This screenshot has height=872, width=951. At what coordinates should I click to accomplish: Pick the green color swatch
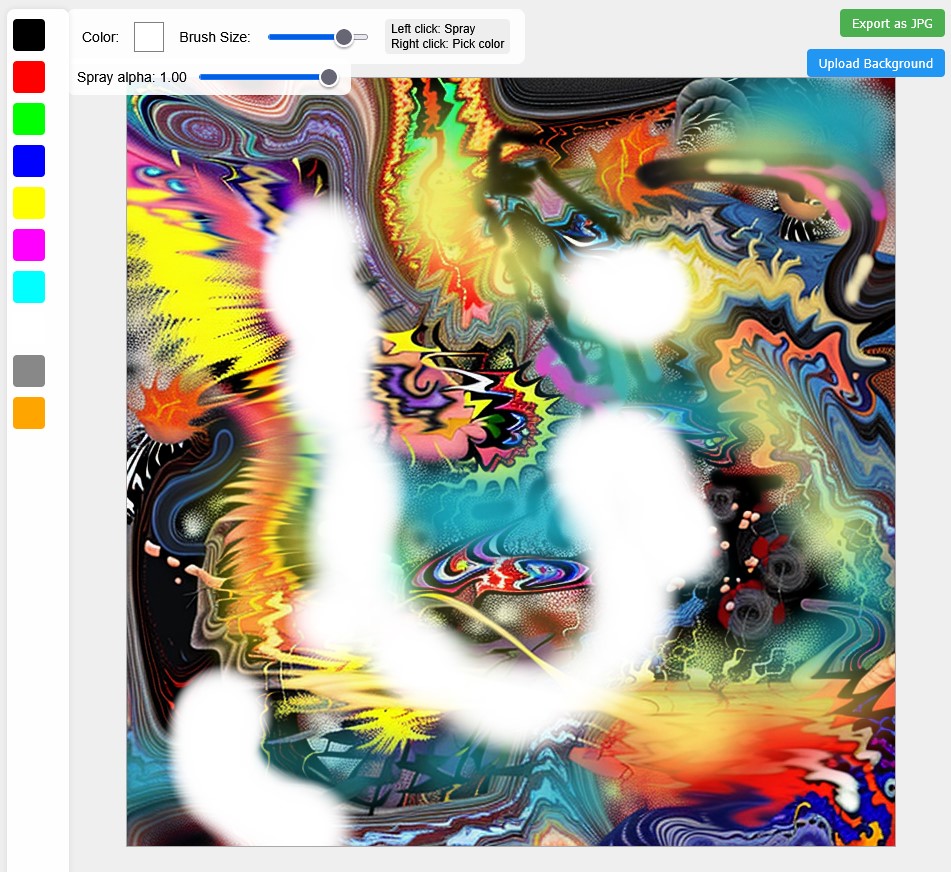point(29,119)
